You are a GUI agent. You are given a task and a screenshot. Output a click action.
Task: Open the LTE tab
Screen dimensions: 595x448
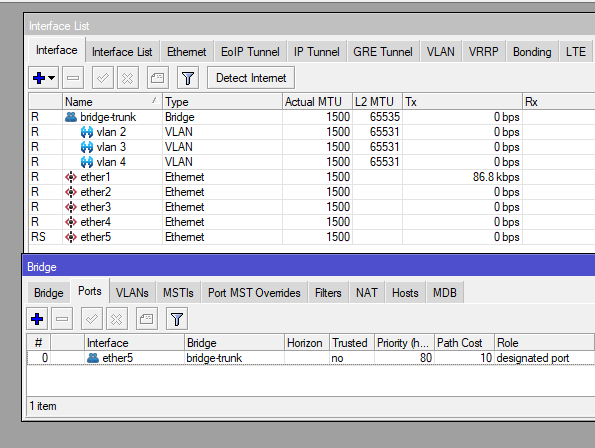point(575,52)
